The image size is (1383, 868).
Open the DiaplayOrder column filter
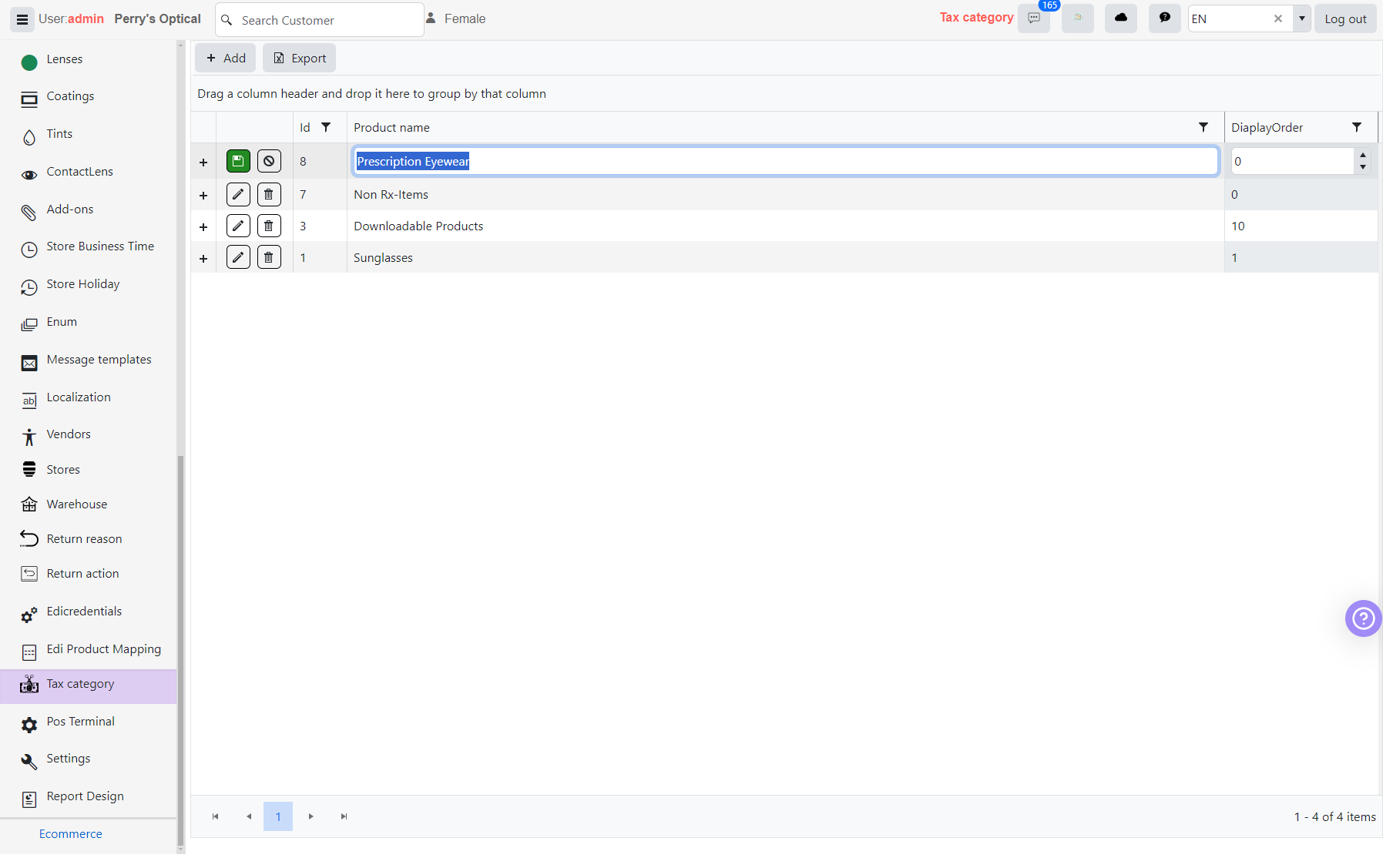pos(1357,127)
